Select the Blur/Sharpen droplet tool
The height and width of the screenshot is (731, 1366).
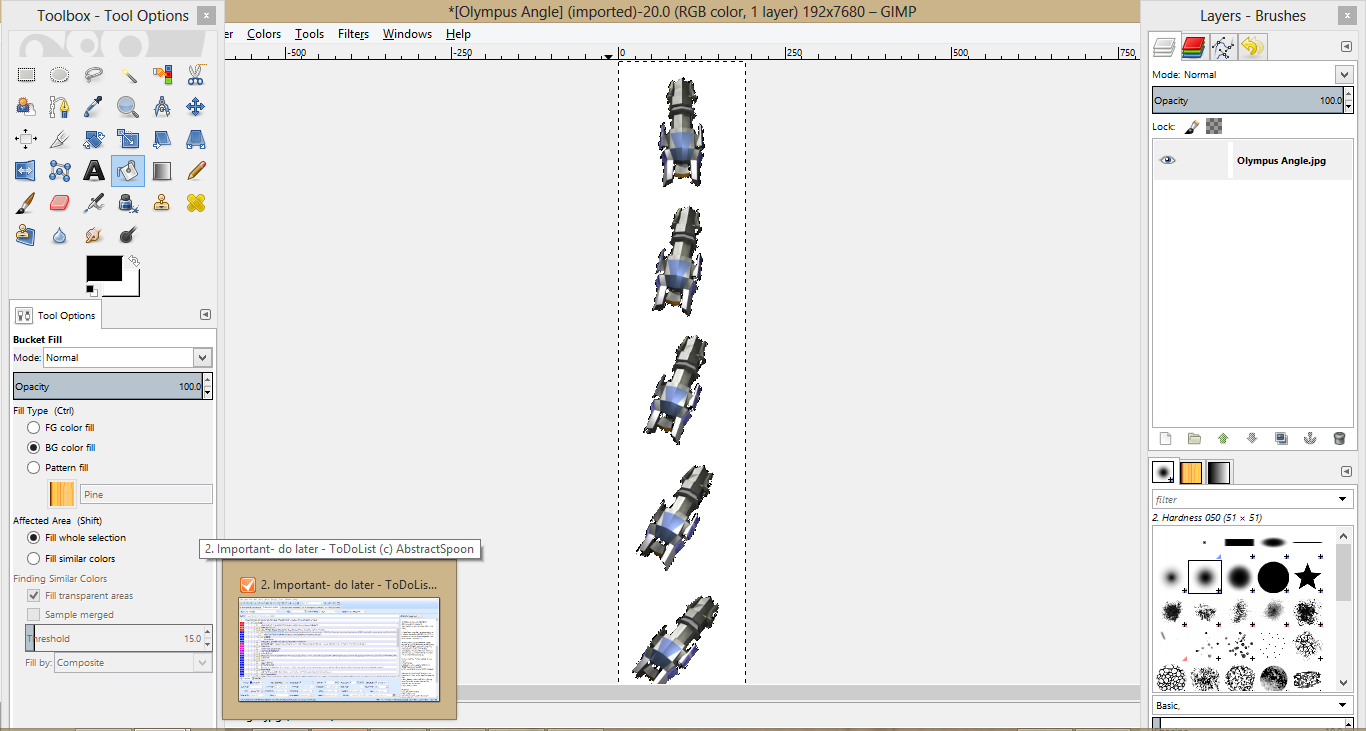60,235
